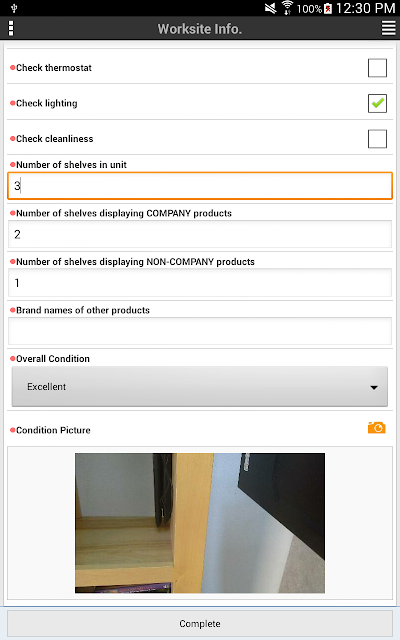Tap the muted sound status icon

270,8
